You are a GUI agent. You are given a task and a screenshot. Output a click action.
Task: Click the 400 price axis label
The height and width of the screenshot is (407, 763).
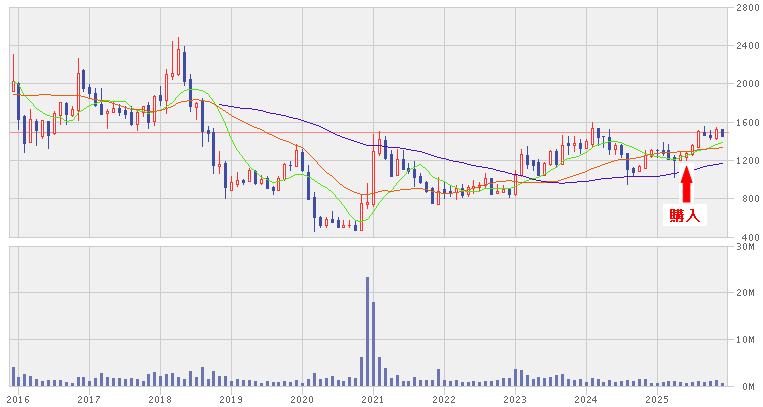pyautogui.click(x=747, y=237)
